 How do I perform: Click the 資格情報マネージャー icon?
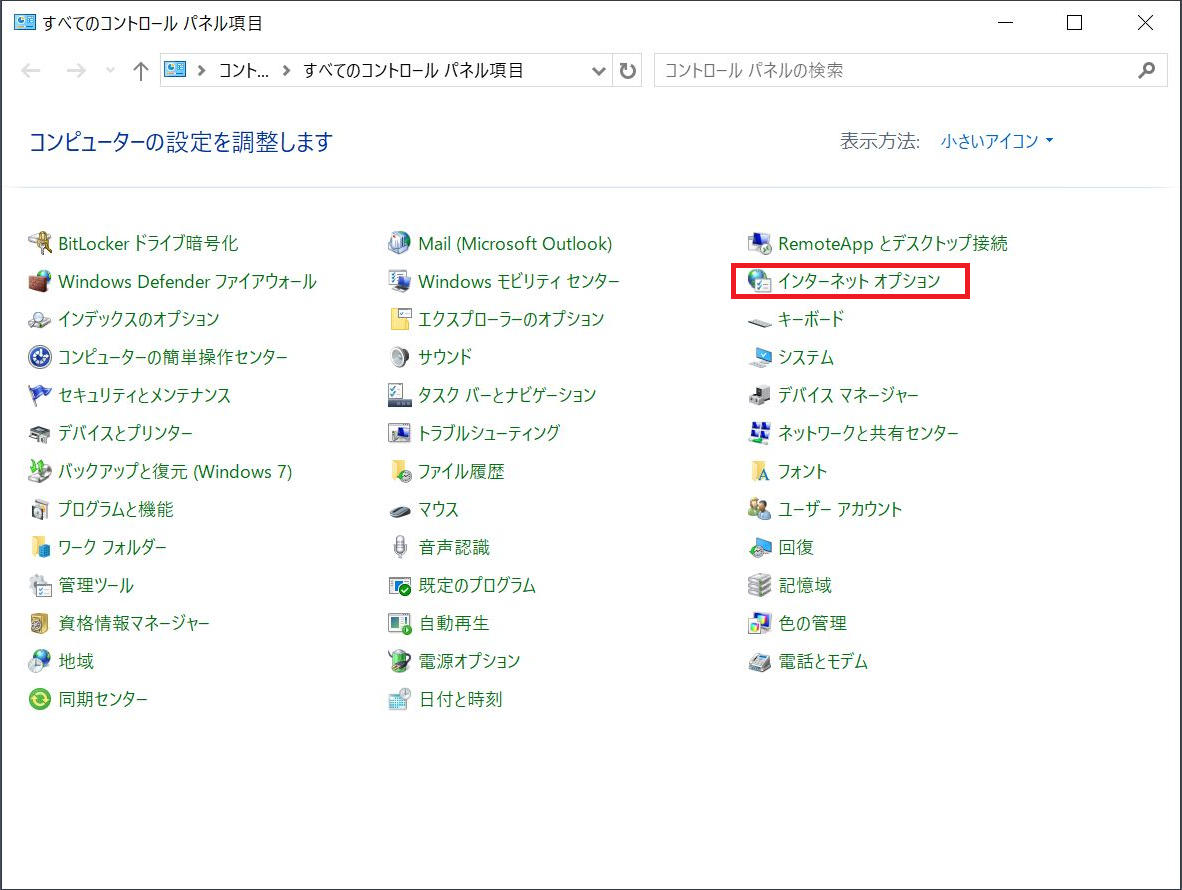tap(39, 623)
